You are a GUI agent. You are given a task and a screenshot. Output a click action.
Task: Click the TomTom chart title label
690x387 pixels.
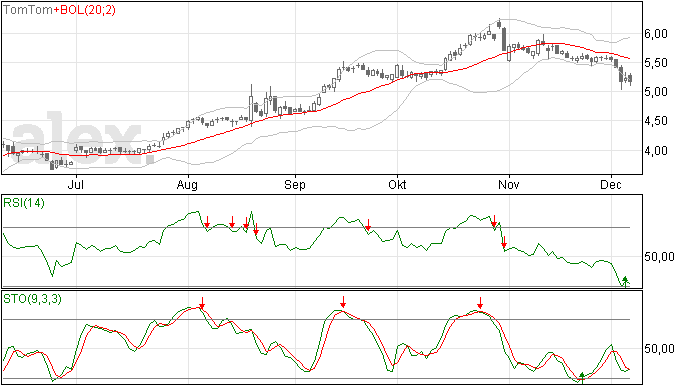(x=28, y=10)
